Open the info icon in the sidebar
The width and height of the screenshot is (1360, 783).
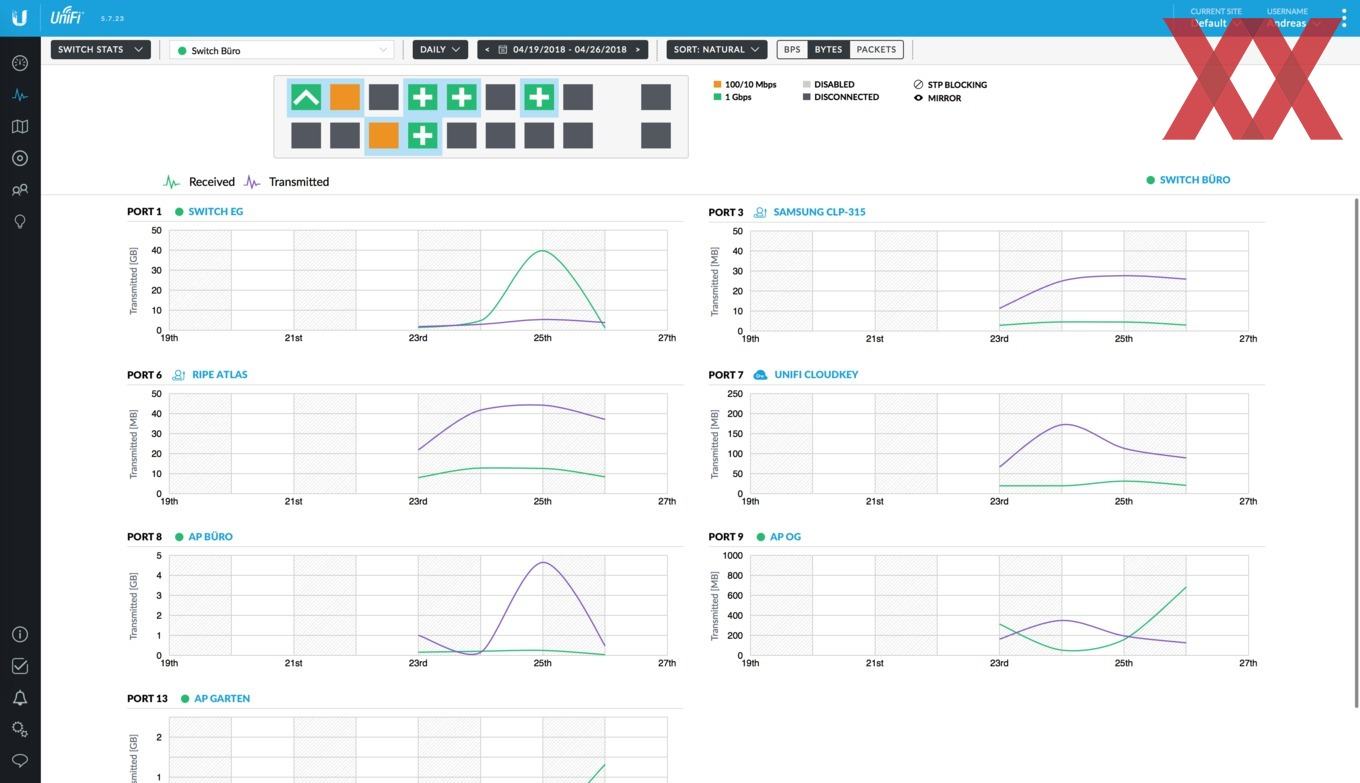[20, 634]
